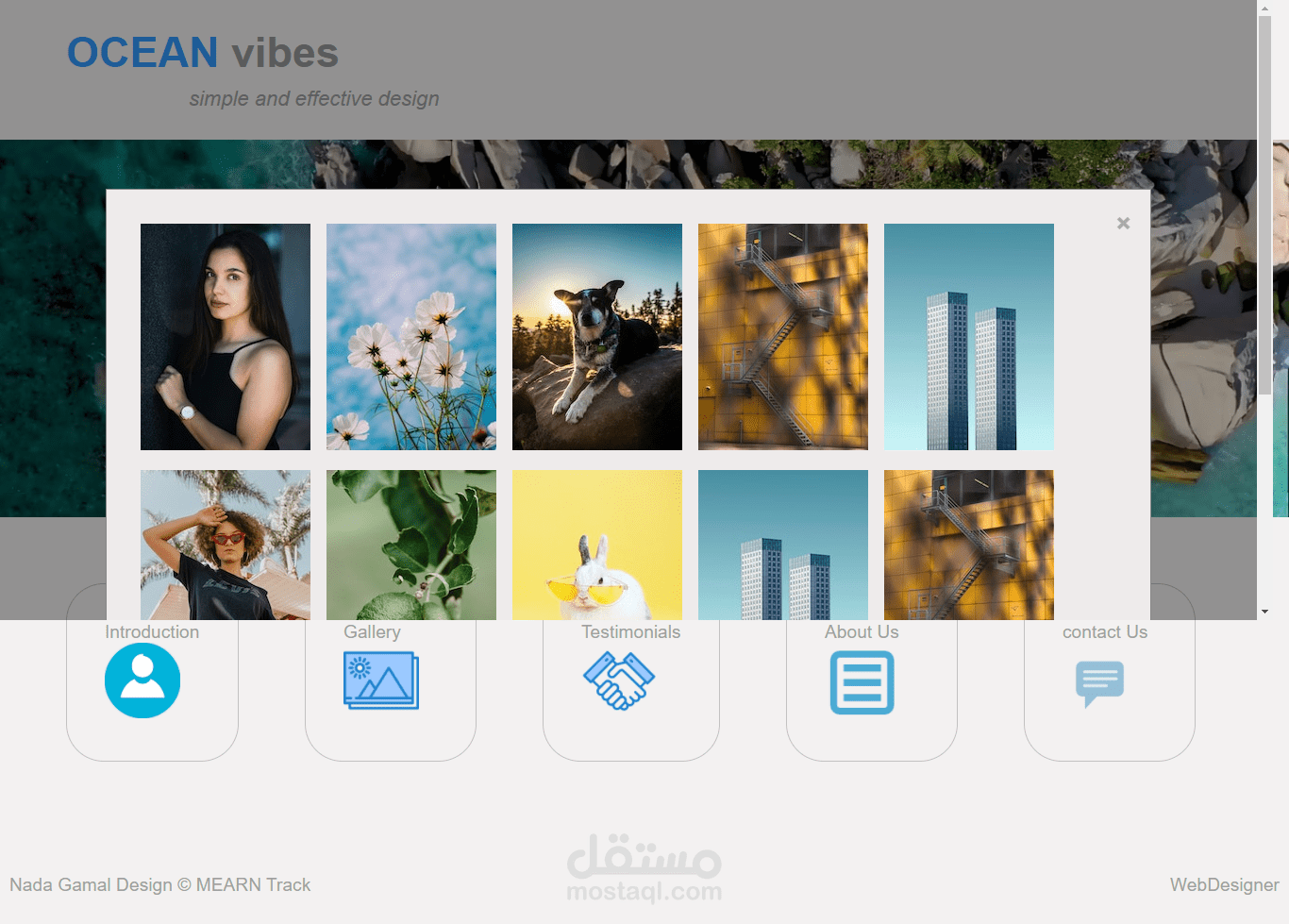
Task: Select the rabbit with yellow glasses photo
Action: point(597,545)
